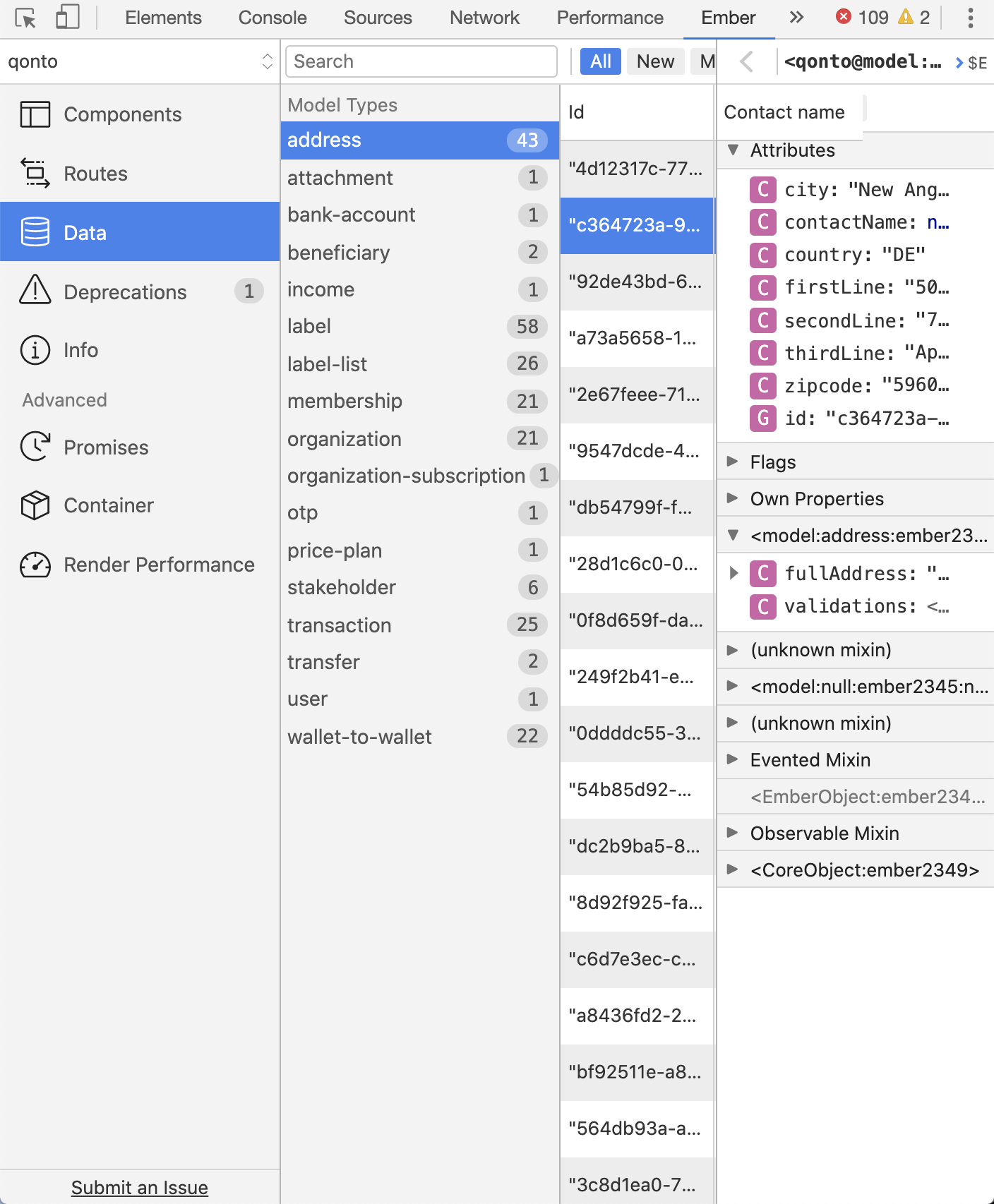The image size is (994, 1204).
Task: Select the wallet-to-wallet model type
Action: (x=419, y=736)
